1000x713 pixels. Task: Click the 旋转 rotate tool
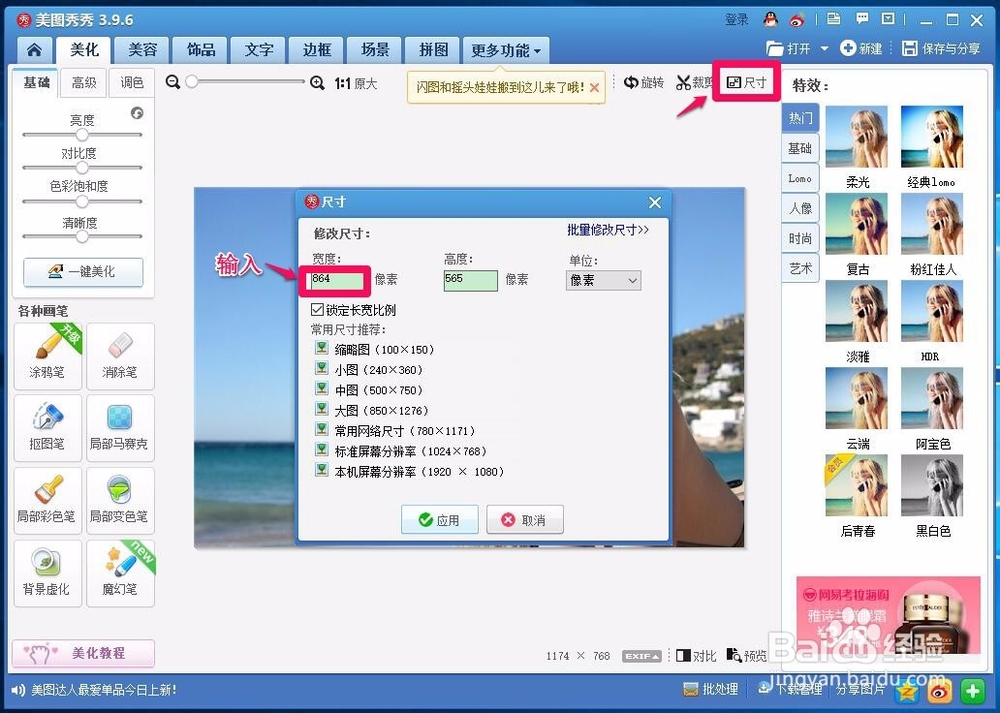click(x=647, y=83)
